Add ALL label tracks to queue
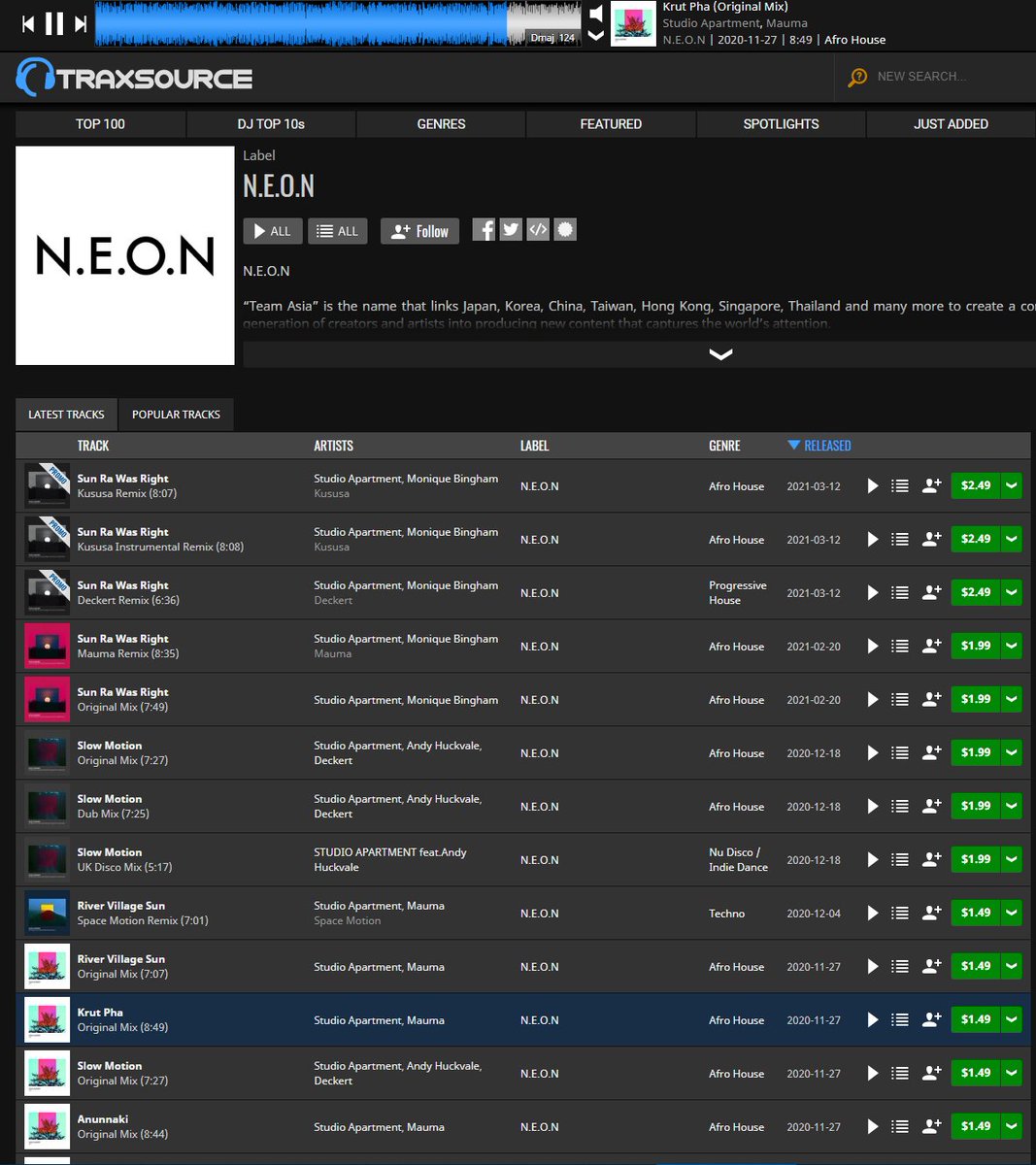 click(x=338, y=231)
